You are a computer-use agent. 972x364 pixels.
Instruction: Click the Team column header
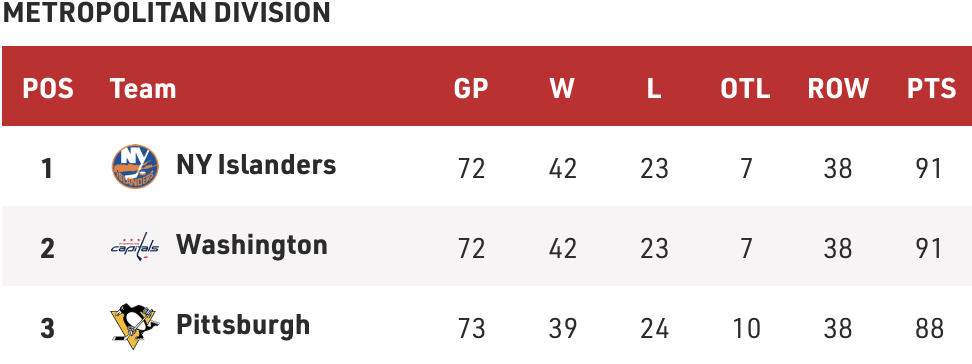(x=143, y=89)
